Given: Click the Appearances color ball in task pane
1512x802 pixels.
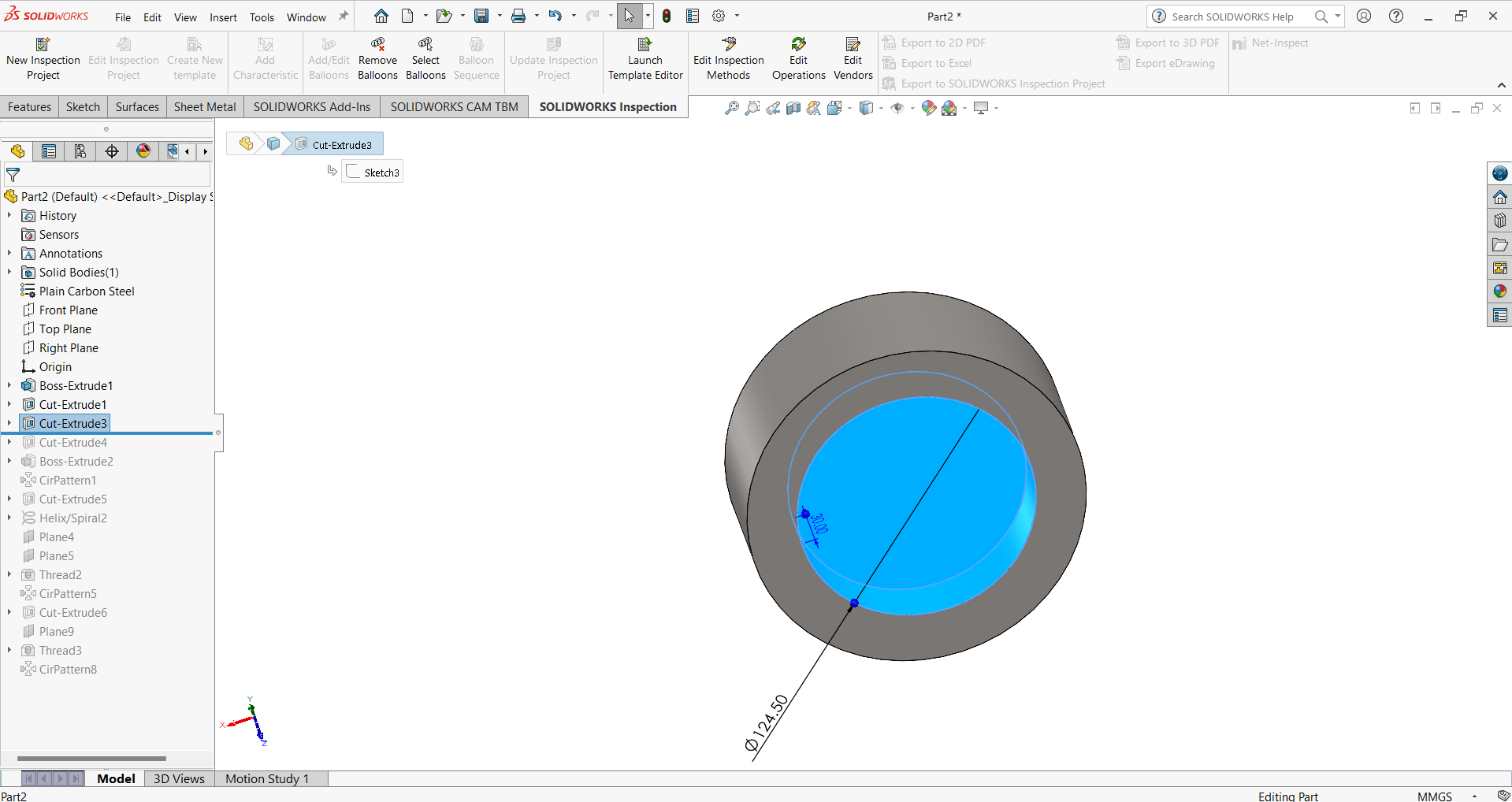Looking at the screenshot, I should 1499,291.
